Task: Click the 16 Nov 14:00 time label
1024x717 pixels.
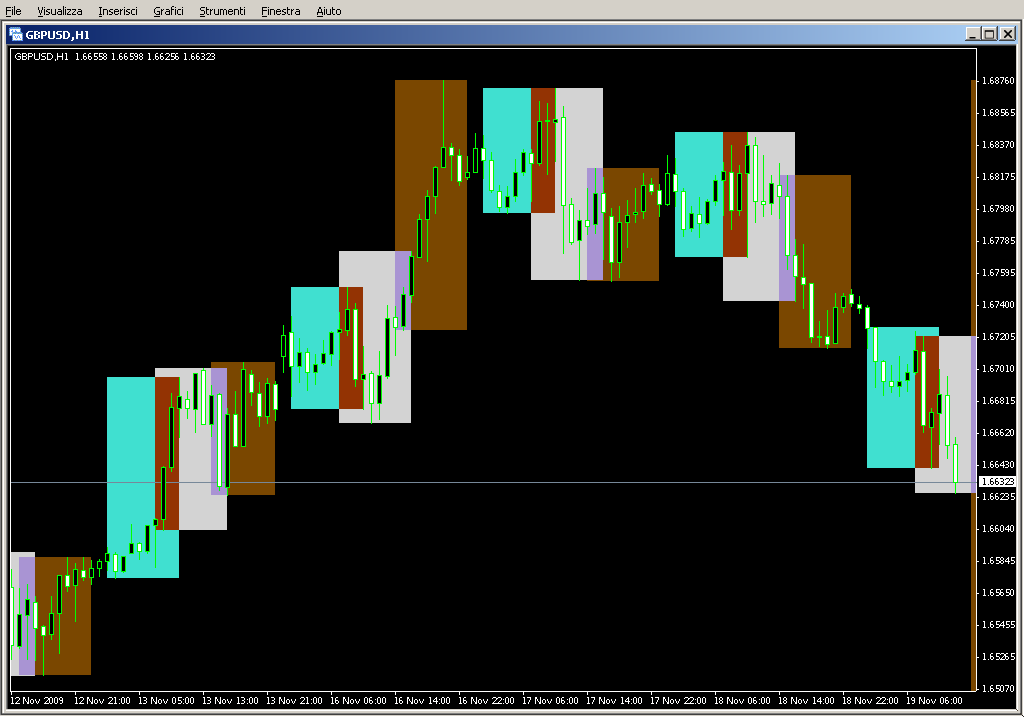Action: pos(423,701)
